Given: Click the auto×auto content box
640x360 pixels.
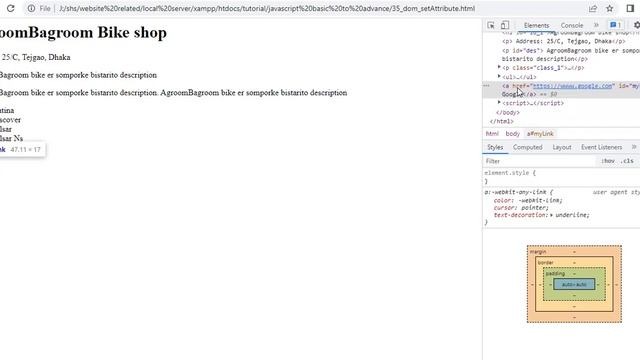Looking at the screenshot, I should 574,284.
